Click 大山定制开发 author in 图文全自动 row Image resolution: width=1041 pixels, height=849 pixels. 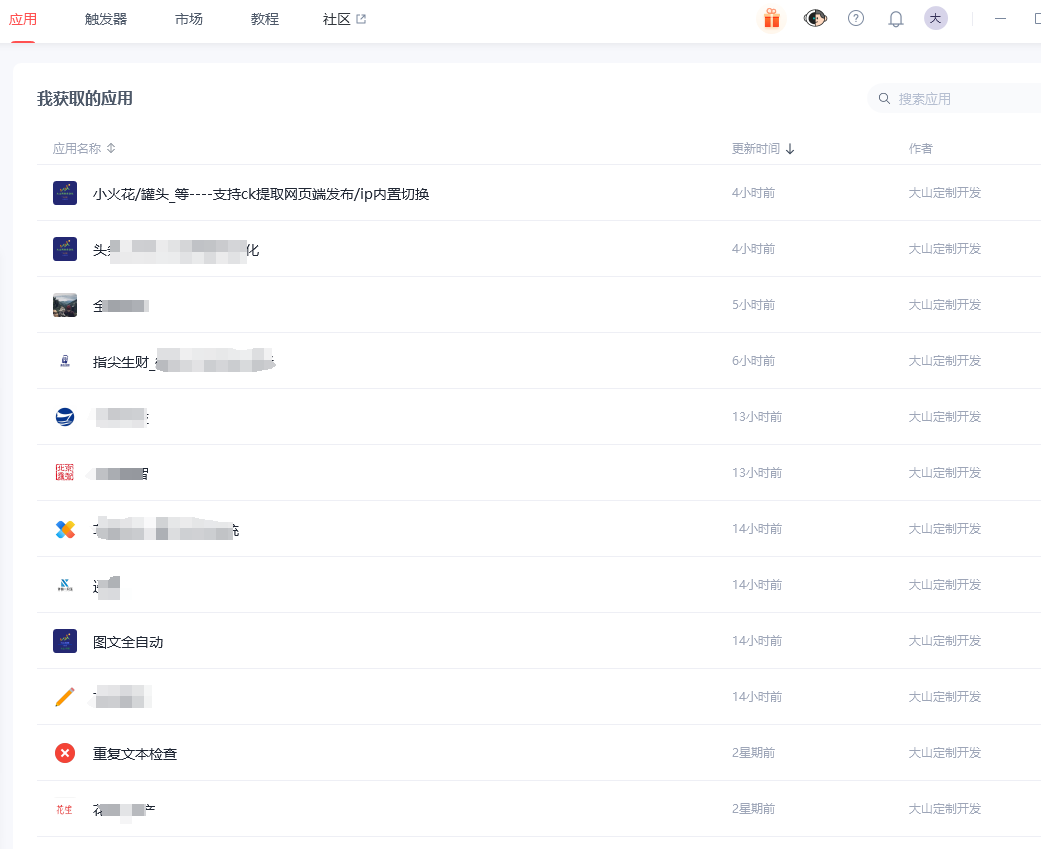coord(945,641)
